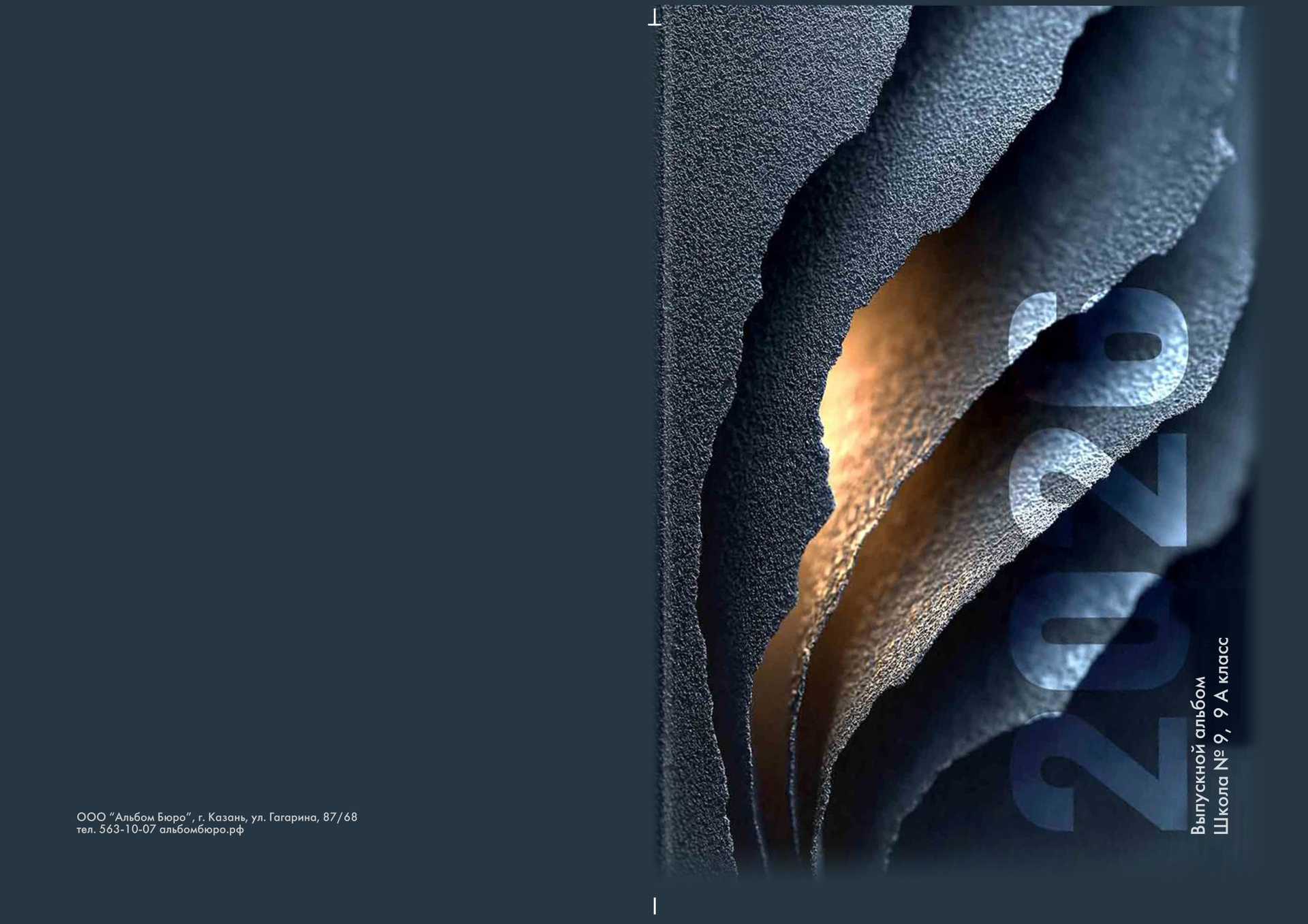
Task: Click the city name Казань
Action: 225,817
